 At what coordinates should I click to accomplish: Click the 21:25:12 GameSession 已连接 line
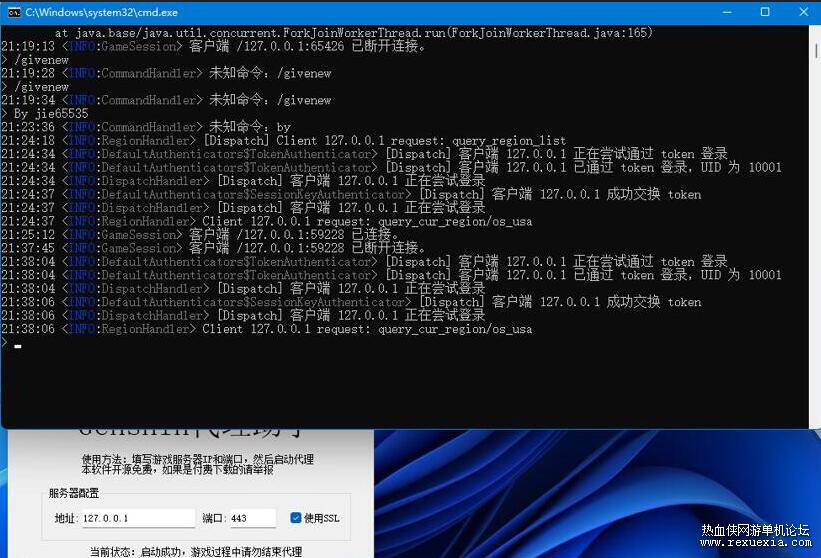pos(201,235)
